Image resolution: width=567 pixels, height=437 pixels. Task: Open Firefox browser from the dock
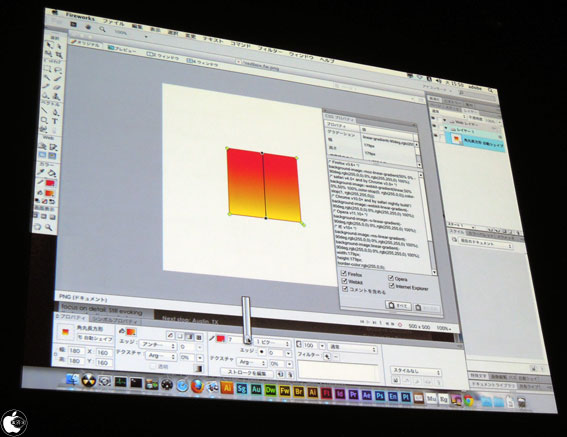[197, 386]
